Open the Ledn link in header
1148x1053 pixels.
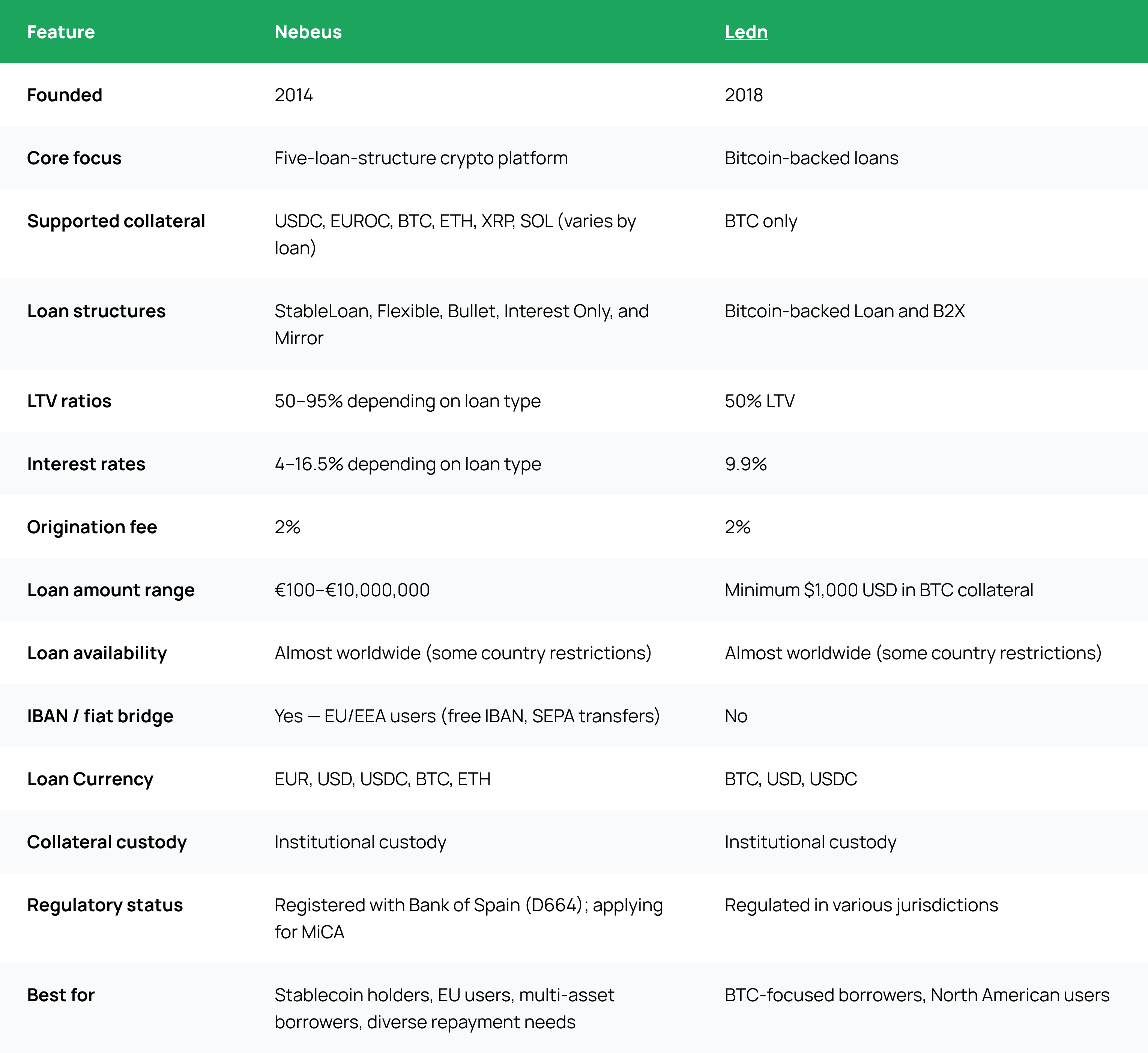pos(745,32)
